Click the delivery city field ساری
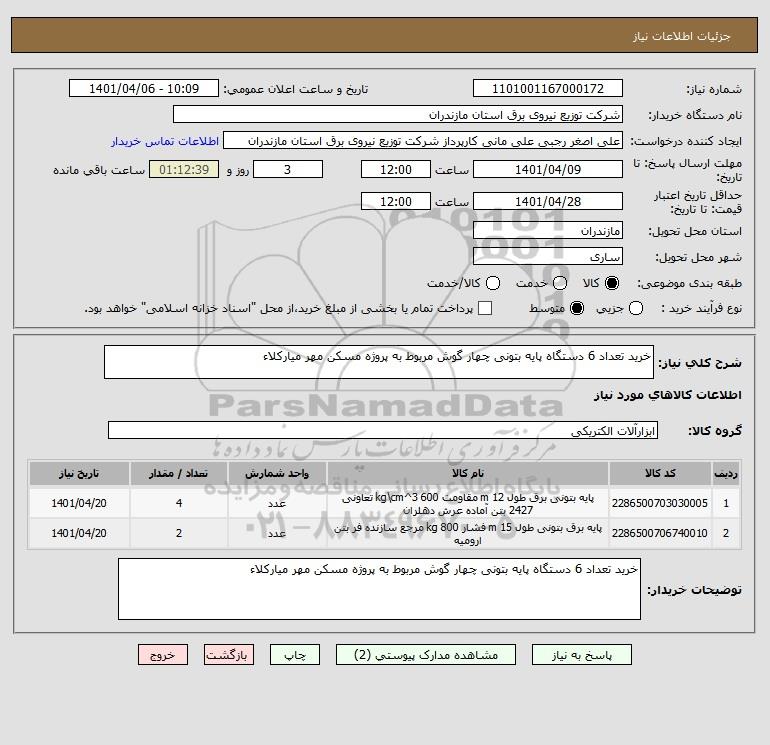This screenshot has width=770, height=745. (x=548, y=256)
